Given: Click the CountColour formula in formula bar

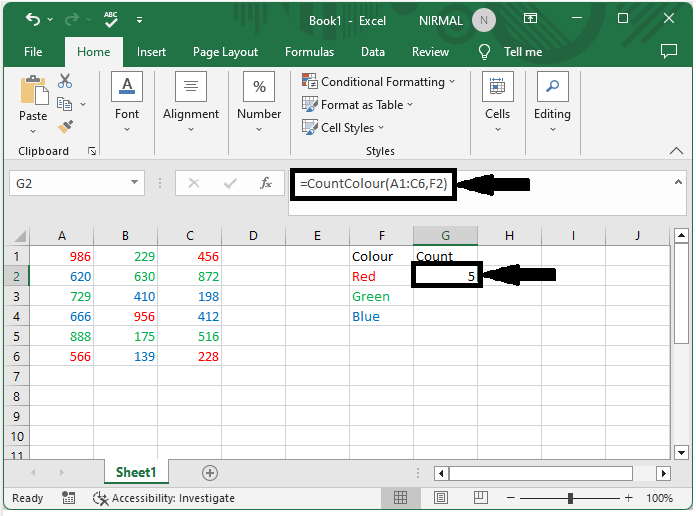Looking at the screenshot, I should [x=373, y=183].
